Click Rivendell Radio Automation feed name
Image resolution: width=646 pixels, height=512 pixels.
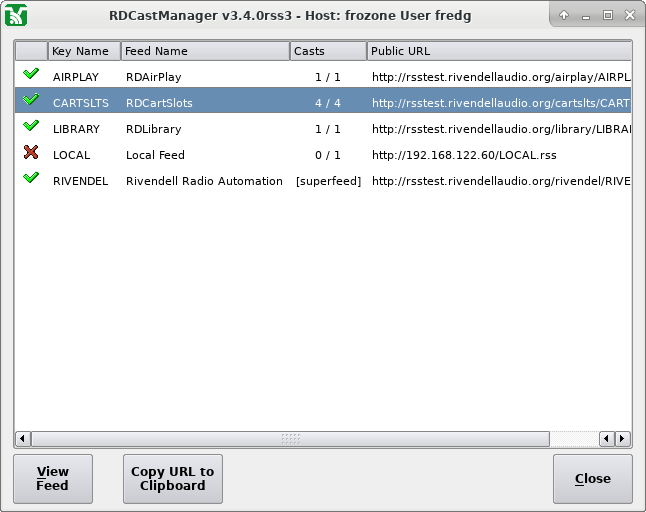(204, 181)
